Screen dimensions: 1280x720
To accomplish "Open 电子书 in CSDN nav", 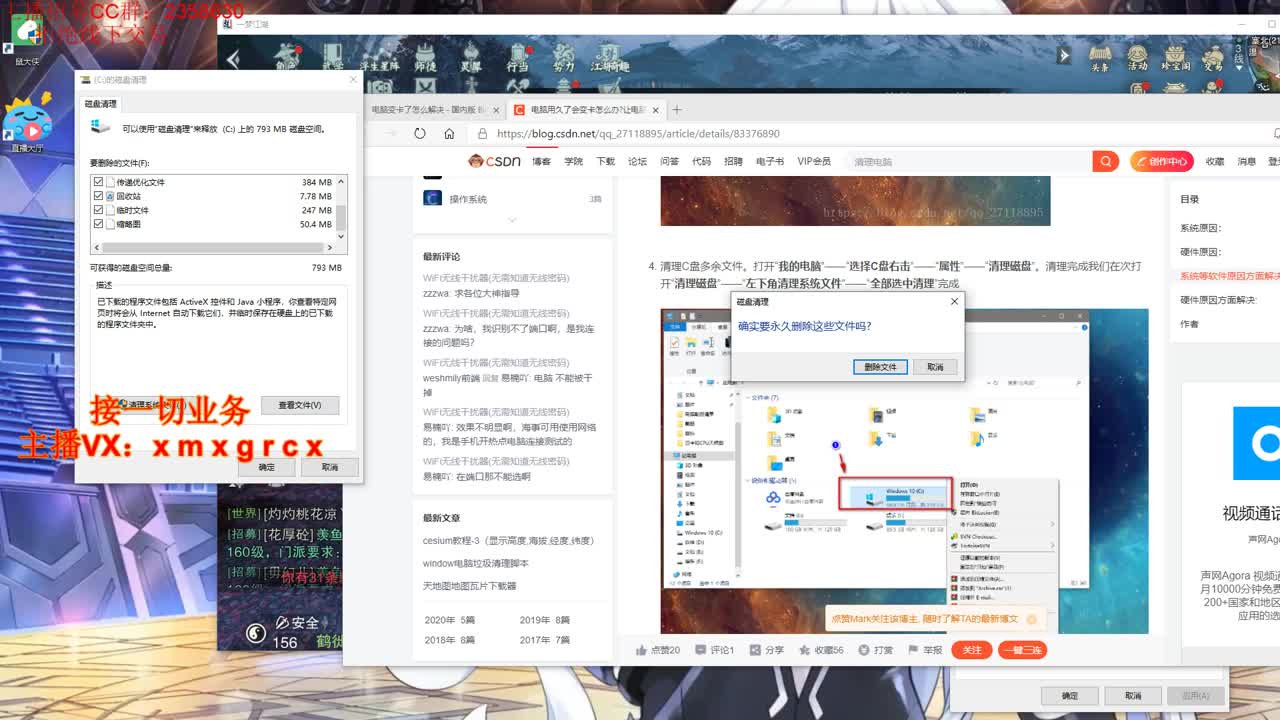I will click(770, 161).
